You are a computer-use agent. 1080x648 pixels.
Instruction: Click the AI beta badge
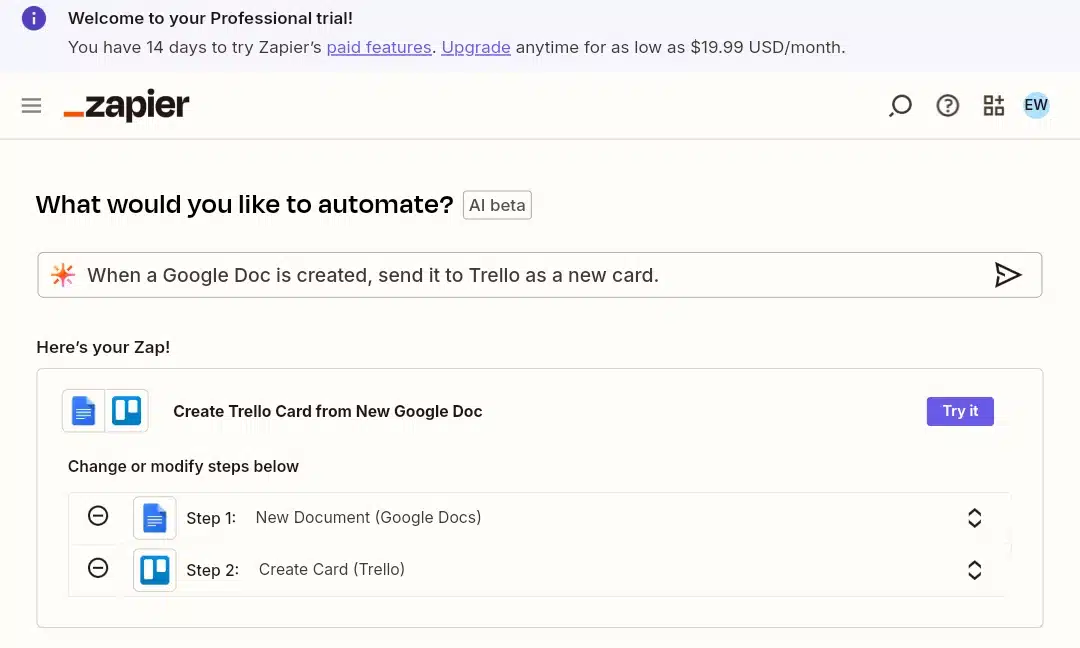(x=497, y=205)
